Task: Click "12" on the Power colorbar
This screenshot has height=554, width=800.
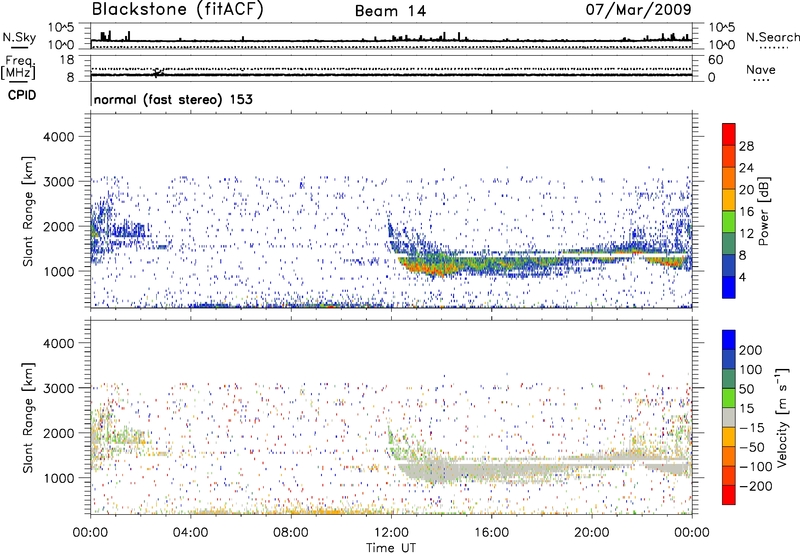Action: tap(746, 234)
